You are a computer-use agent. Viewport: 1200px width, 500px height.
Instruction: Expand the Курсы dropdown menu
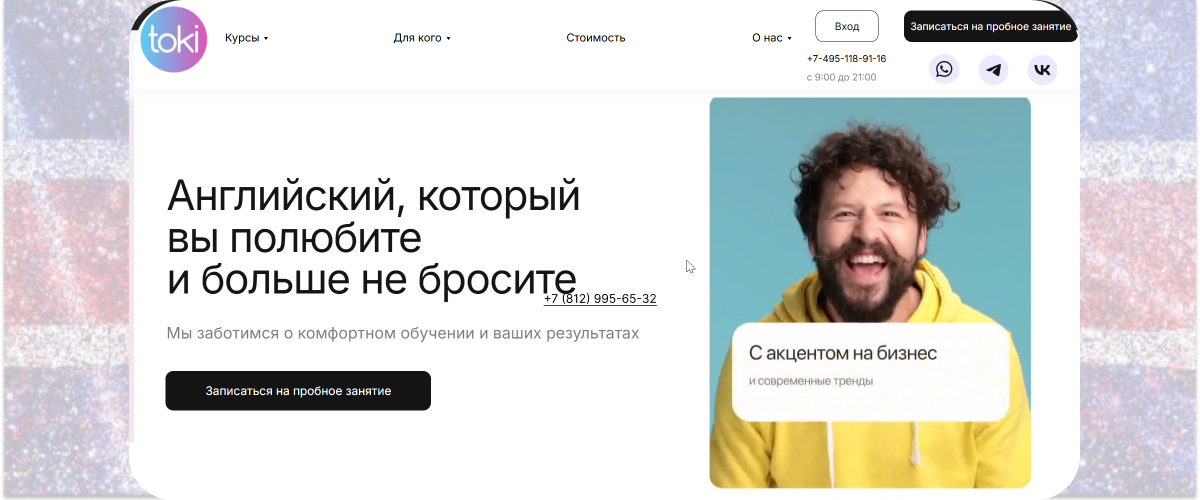tap(247, 38)
